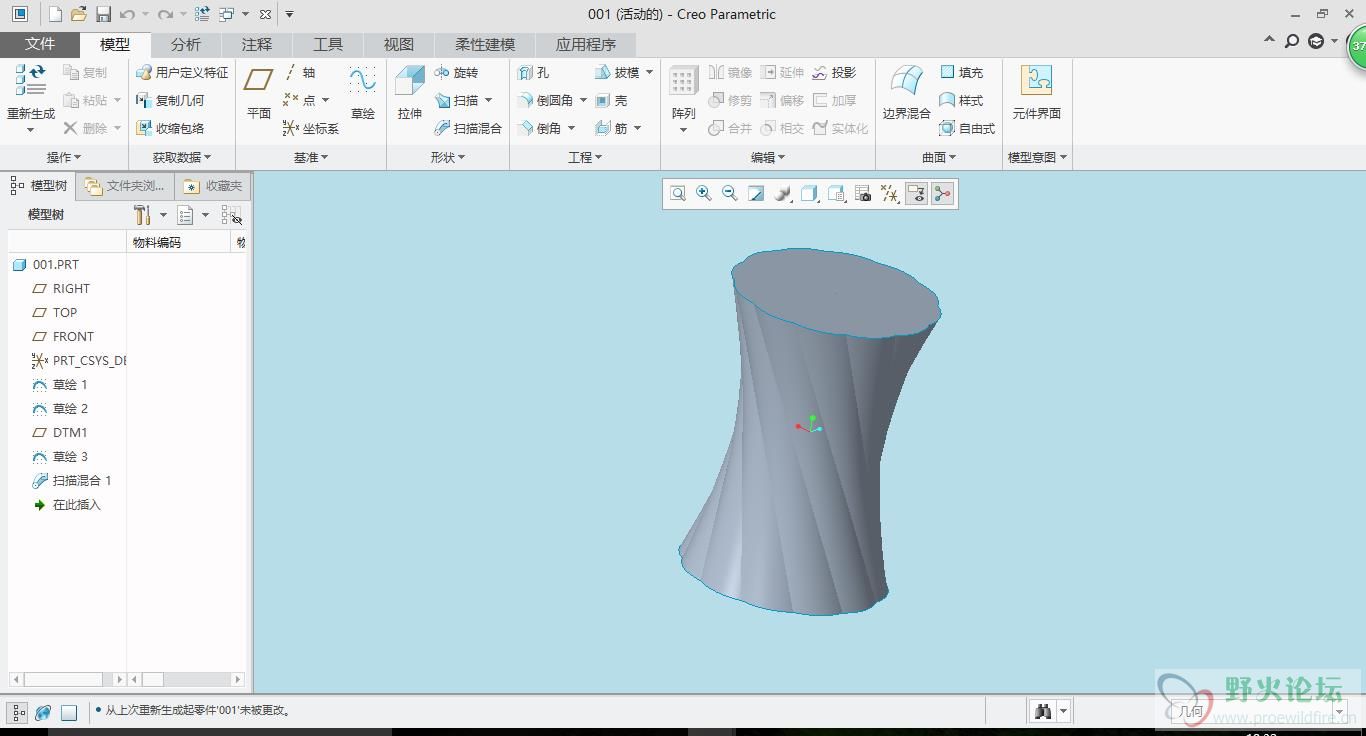Click the save icon in quick access toolbar
The width and height of the screenshot is (1366, 736).
point(103,14)
